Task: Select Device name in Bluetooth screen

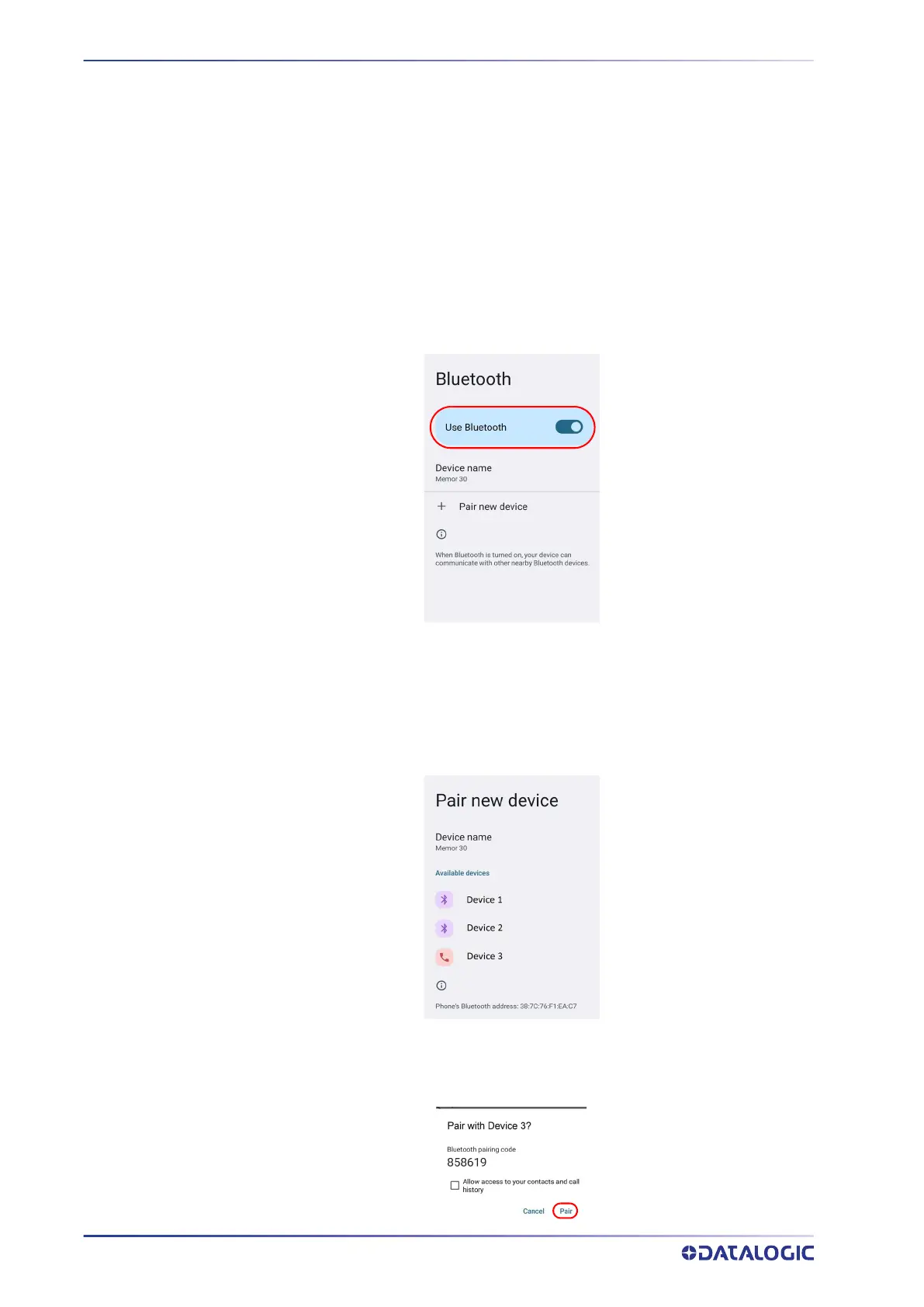Action: tap(463, 473)
